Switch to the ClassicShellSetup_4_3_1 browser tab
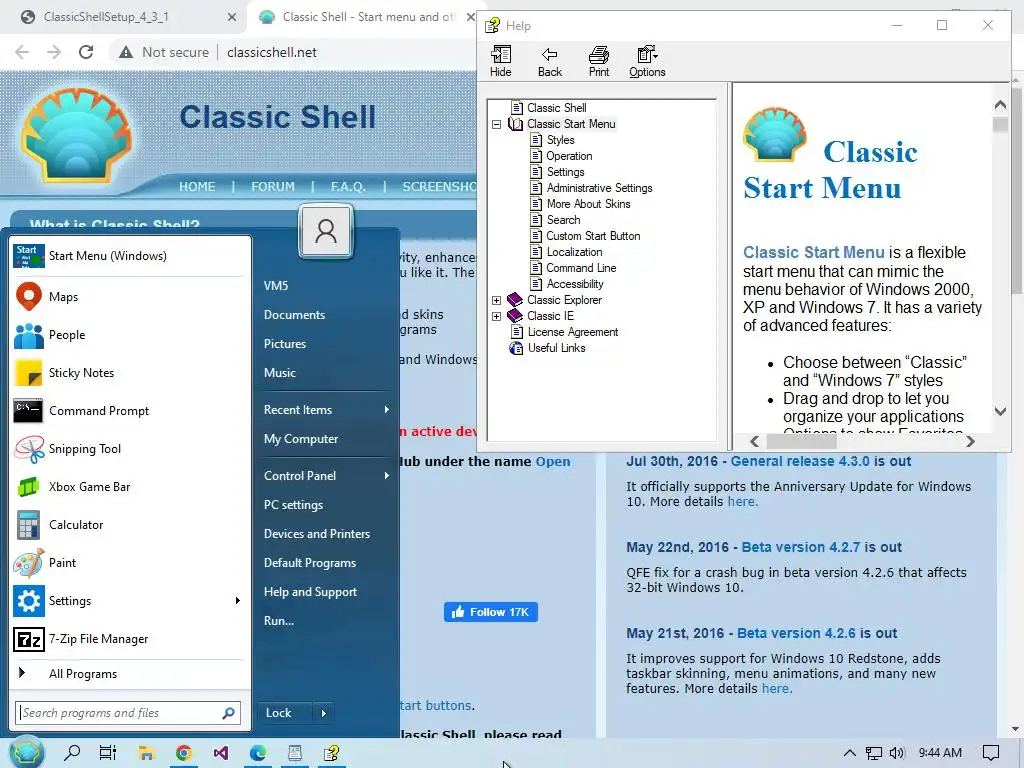The height and width of the screenshot is (768, 1024). click(124, 17)
